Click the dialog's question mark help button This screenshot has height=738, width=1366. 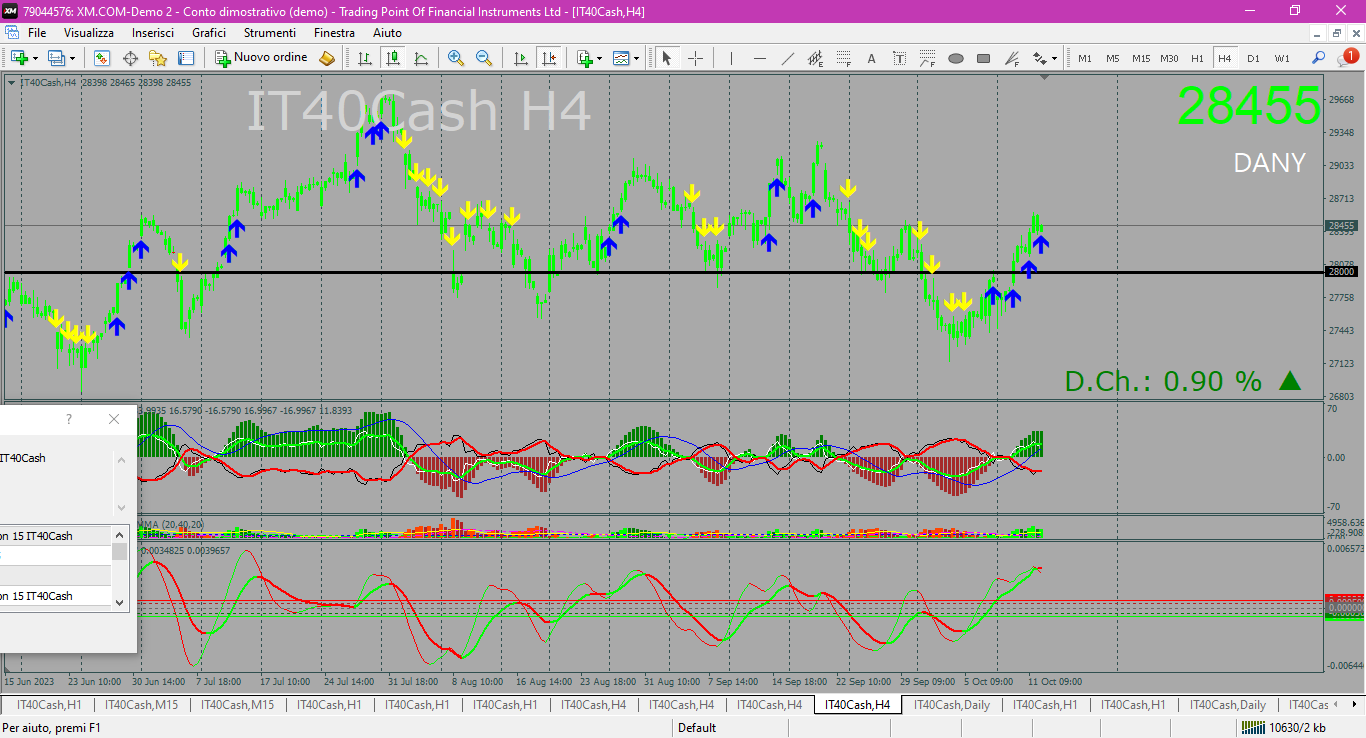coord(69,419)
